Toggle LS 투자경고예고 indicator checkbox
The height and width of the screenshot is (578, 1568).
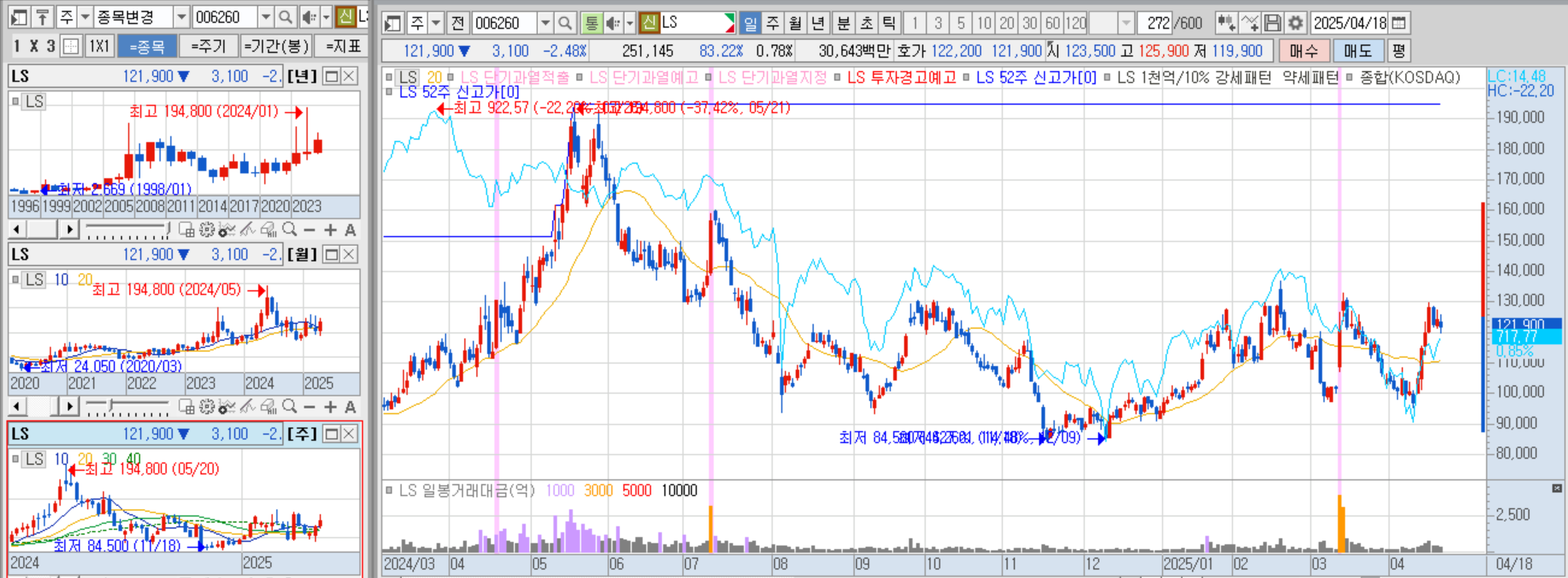click(837, 78)
